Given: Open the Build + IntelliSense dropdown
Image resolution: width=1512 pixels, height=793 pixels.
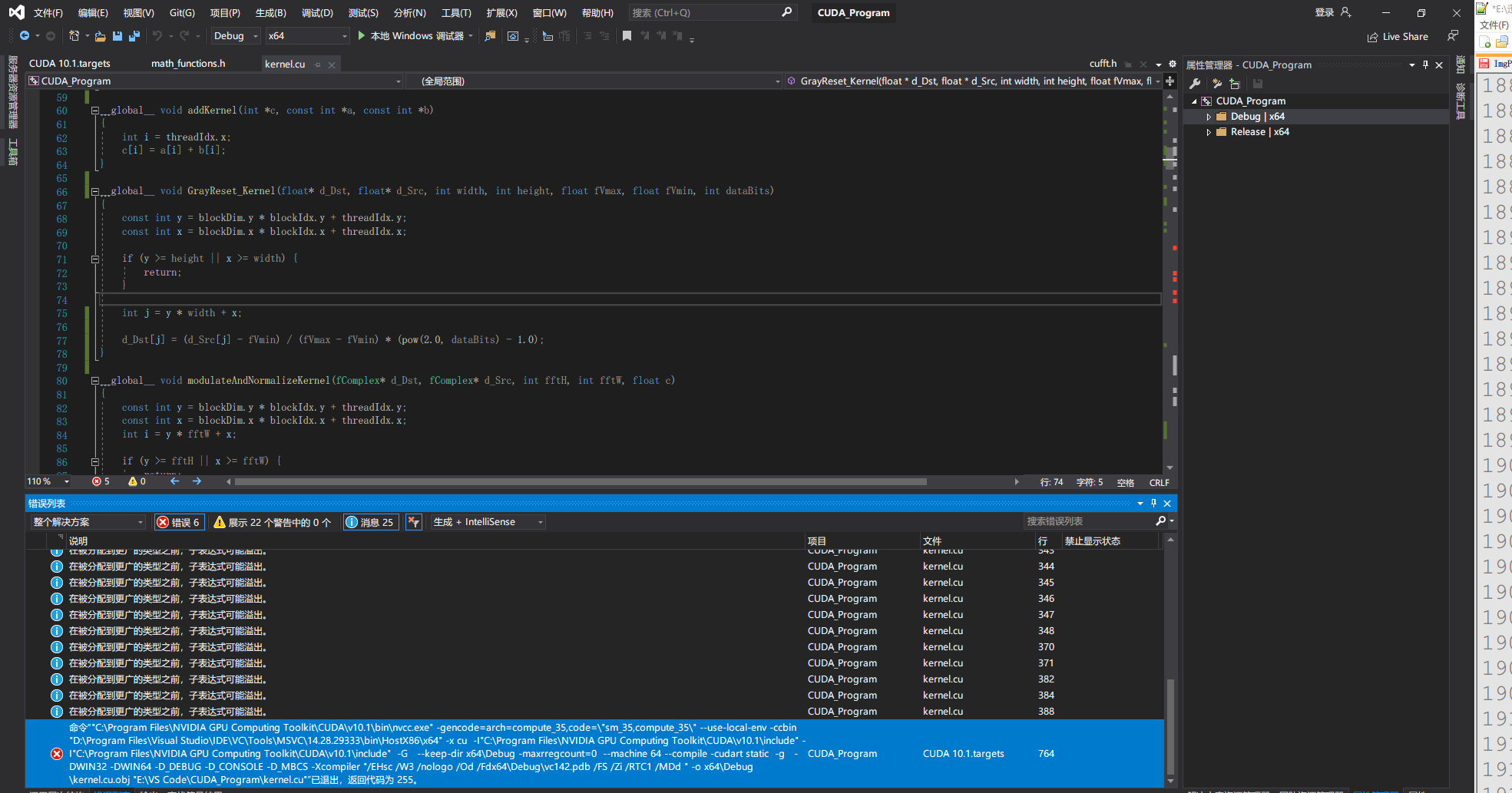Looking at the screenshot, I should point(488,522).
